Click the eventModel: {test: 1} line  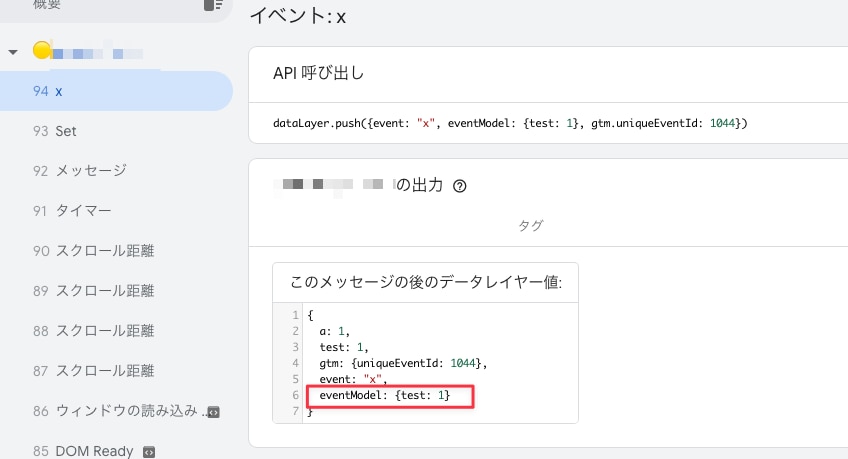[385, 395]
